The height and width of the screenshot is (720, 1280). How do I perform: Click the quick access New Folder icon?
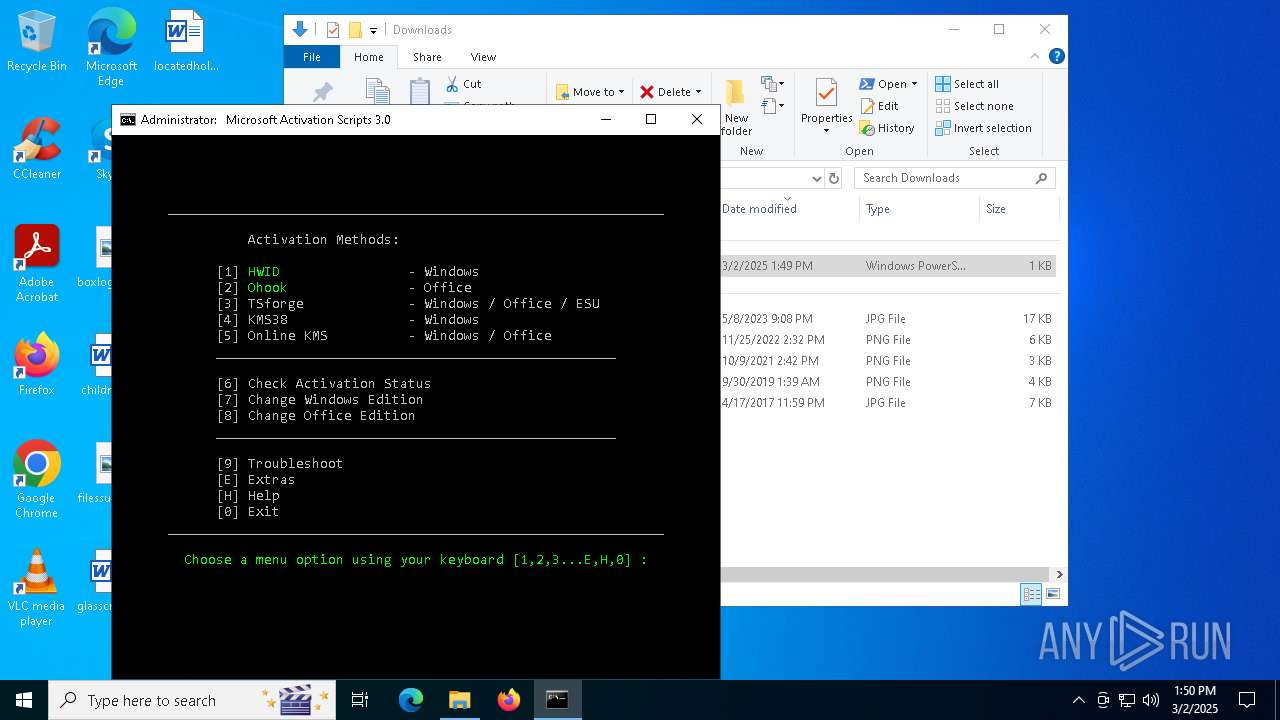click(x=354, y=30)
